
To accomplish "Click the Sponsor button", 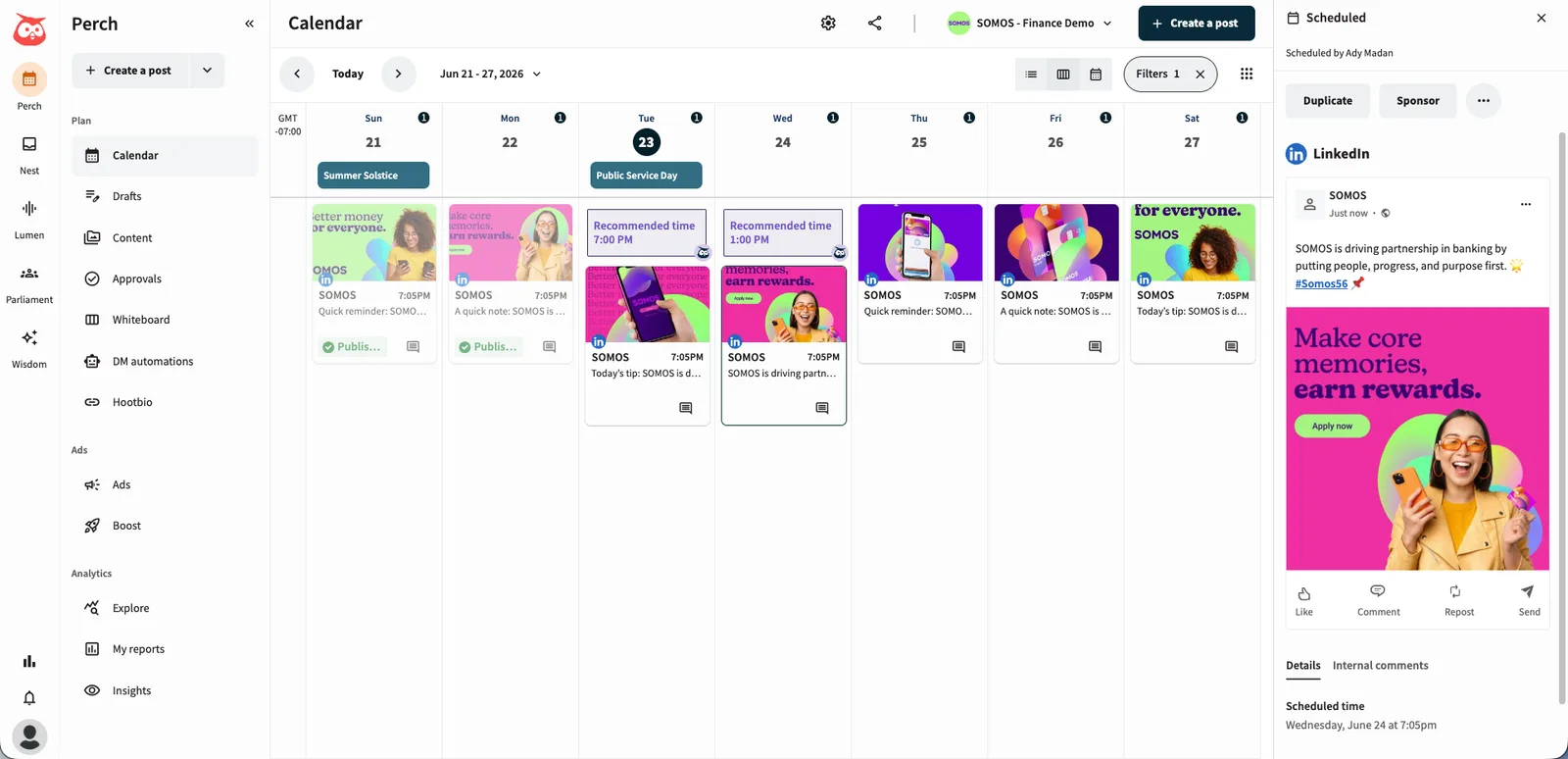I will click(x=1418, y=101).
